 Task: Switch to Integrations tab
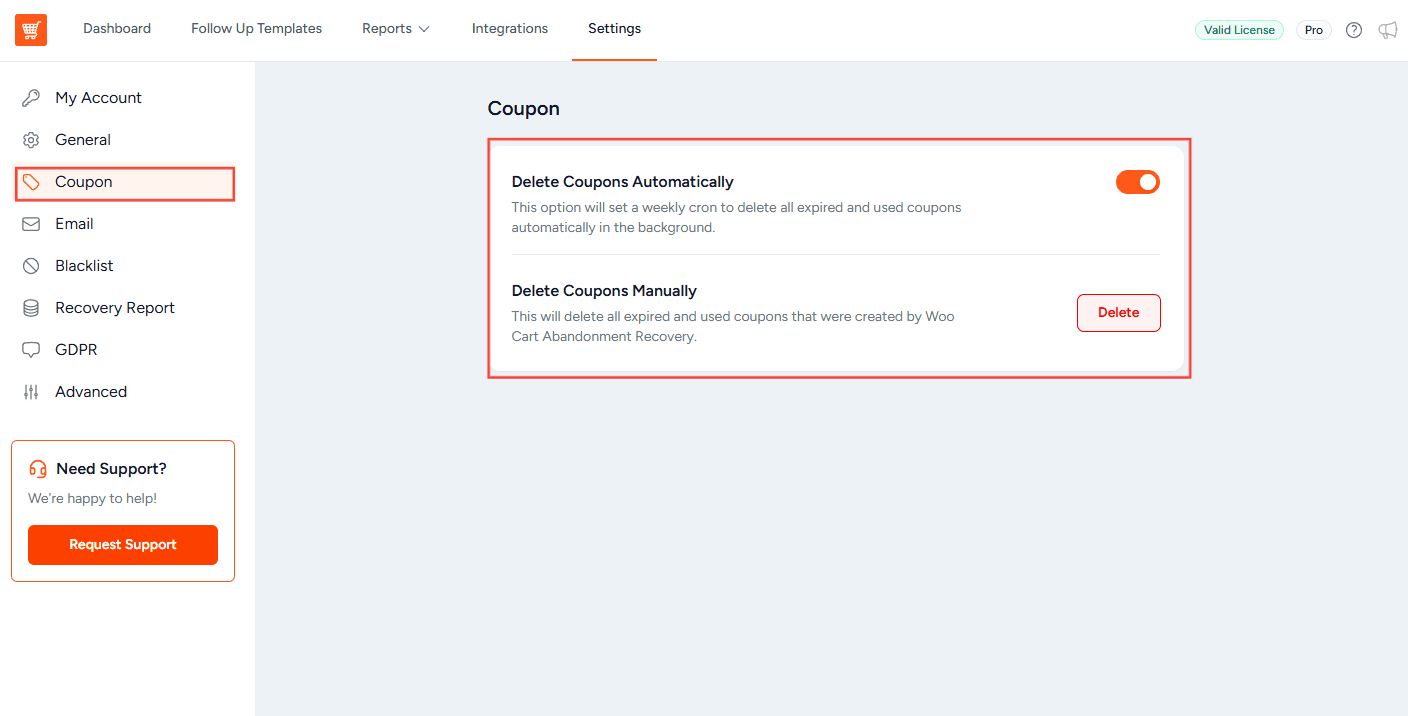(510, 29)
